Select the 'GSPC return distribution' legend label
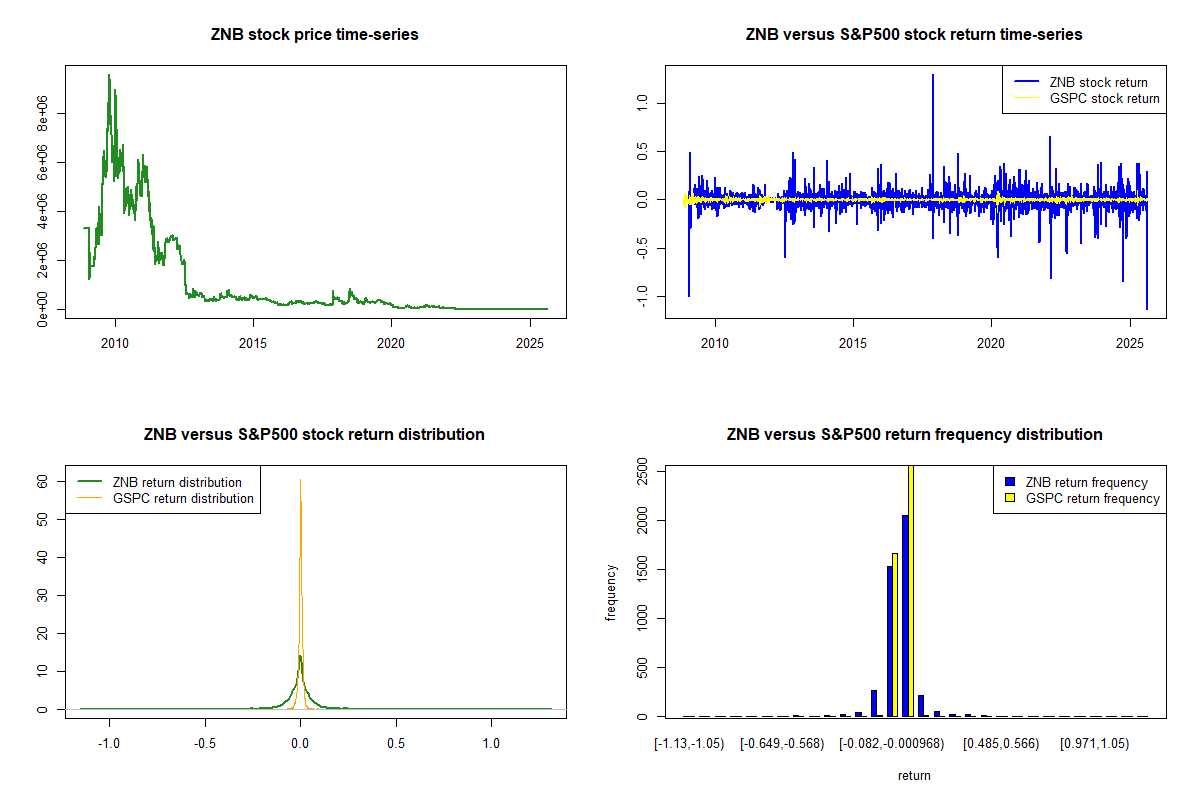 point(183,498)
